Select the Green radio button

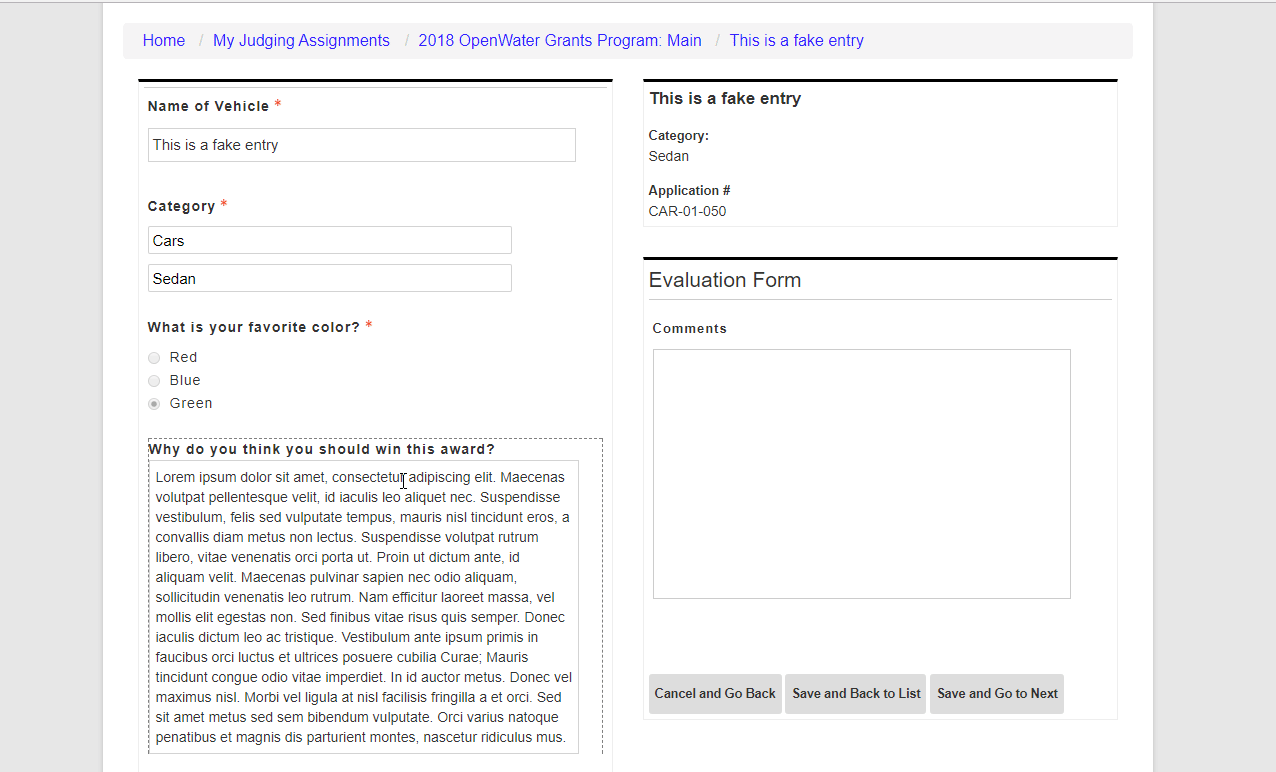coord(154,404)
